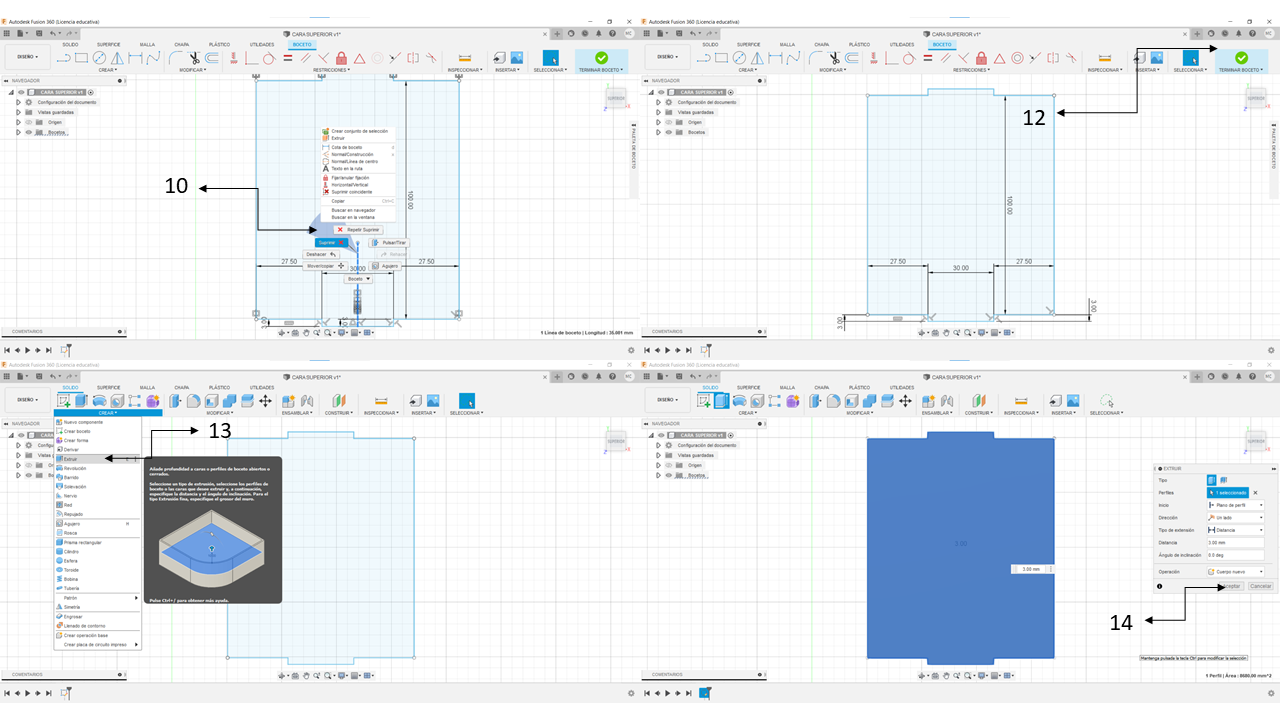Choose Copiar in the top-left context menu
Viewport: 1280px width, 720px height.
(357, 201)
